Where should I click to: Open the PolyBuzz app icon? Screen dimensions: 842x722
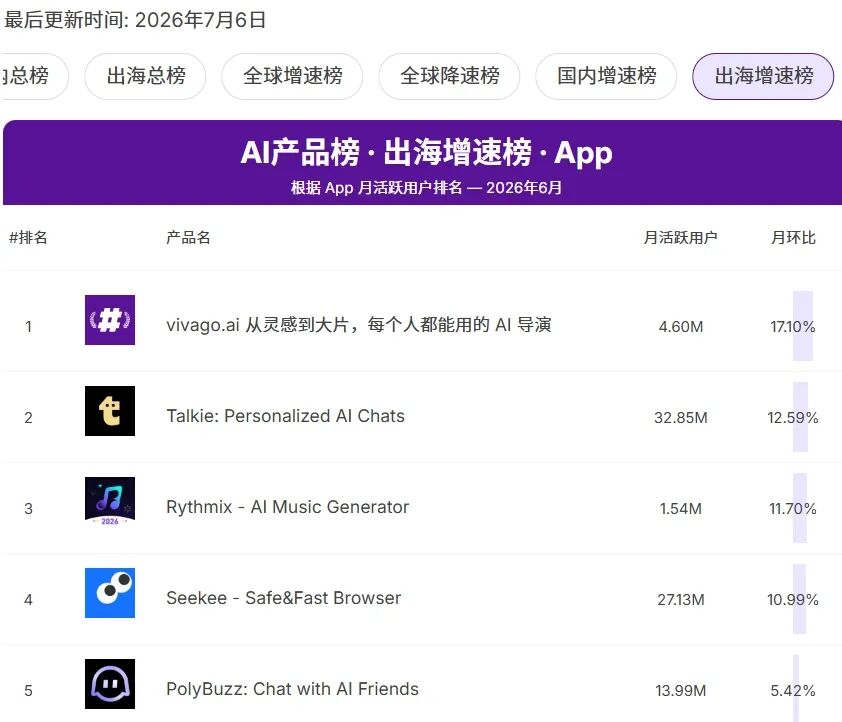[x=110, y=684]
